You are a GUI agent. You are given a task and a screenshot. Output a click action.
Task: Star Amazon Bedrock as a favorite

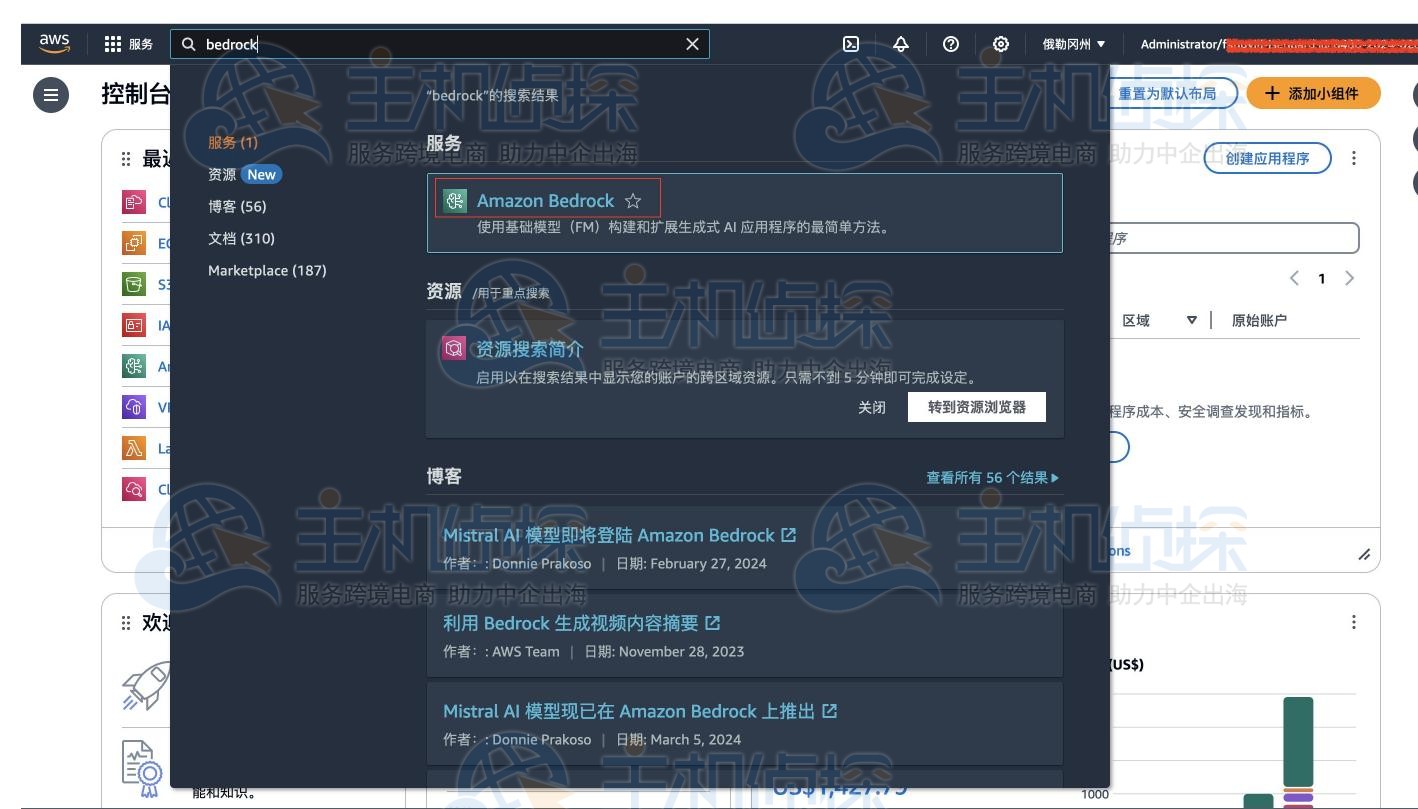[x=633, y=200]
